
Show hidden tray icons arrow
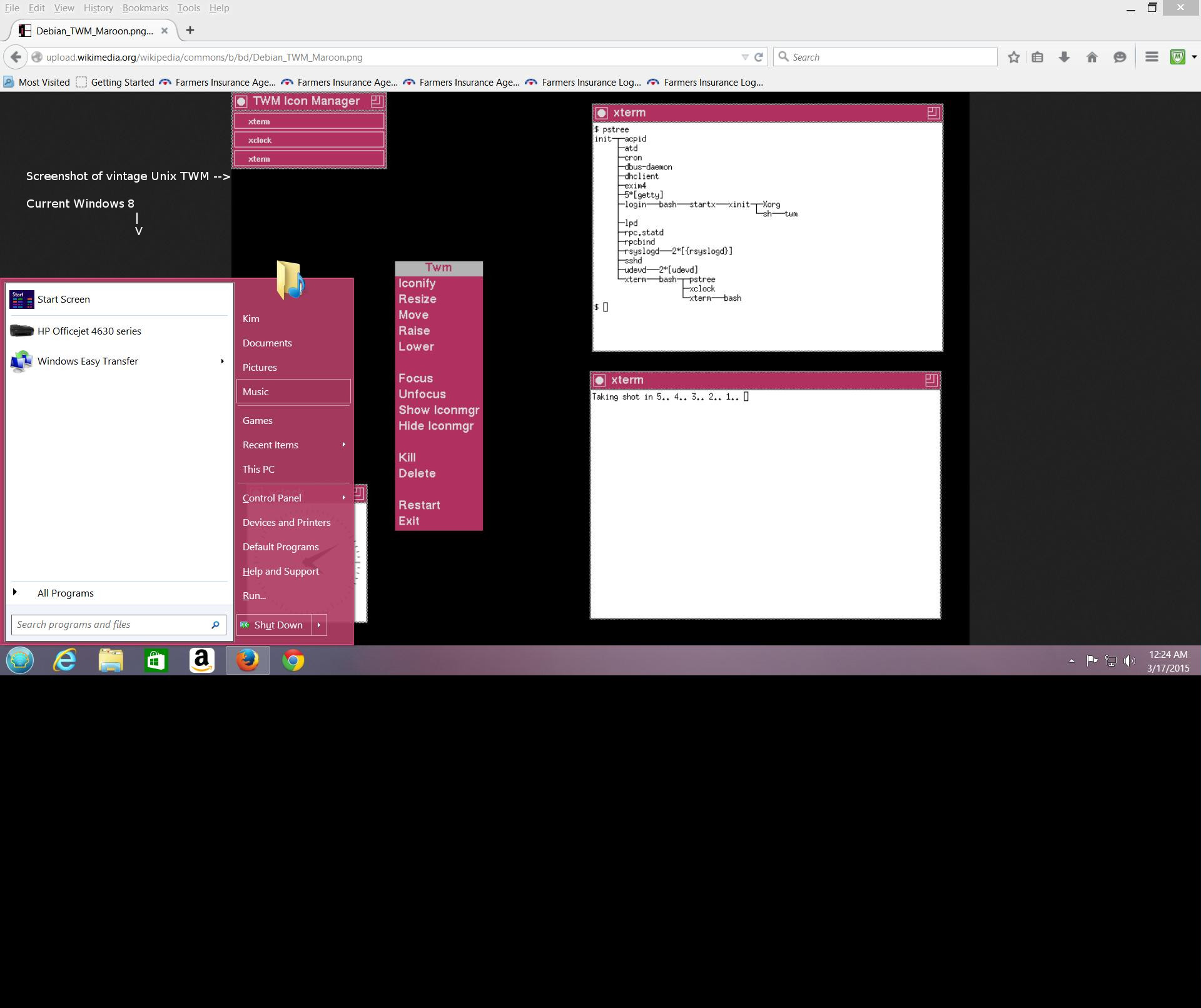click(x=1072, y=660)
